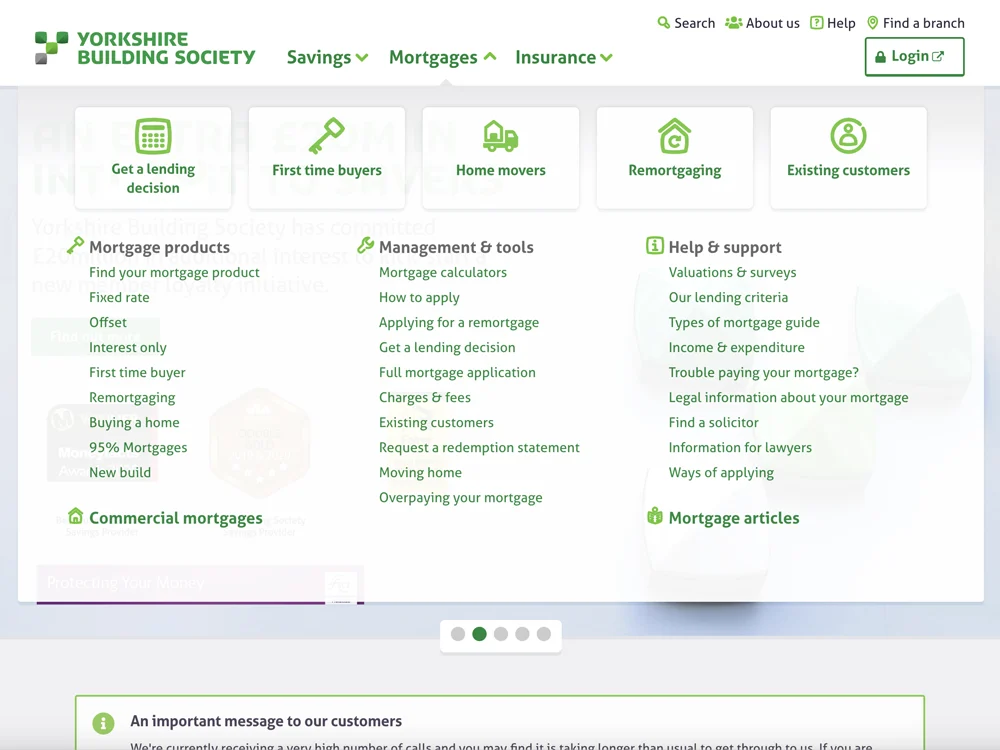Screen dimensions: 1000x750
Task: Open the Existing customers card
Action: pyautogui.click(x=848, y=158)
